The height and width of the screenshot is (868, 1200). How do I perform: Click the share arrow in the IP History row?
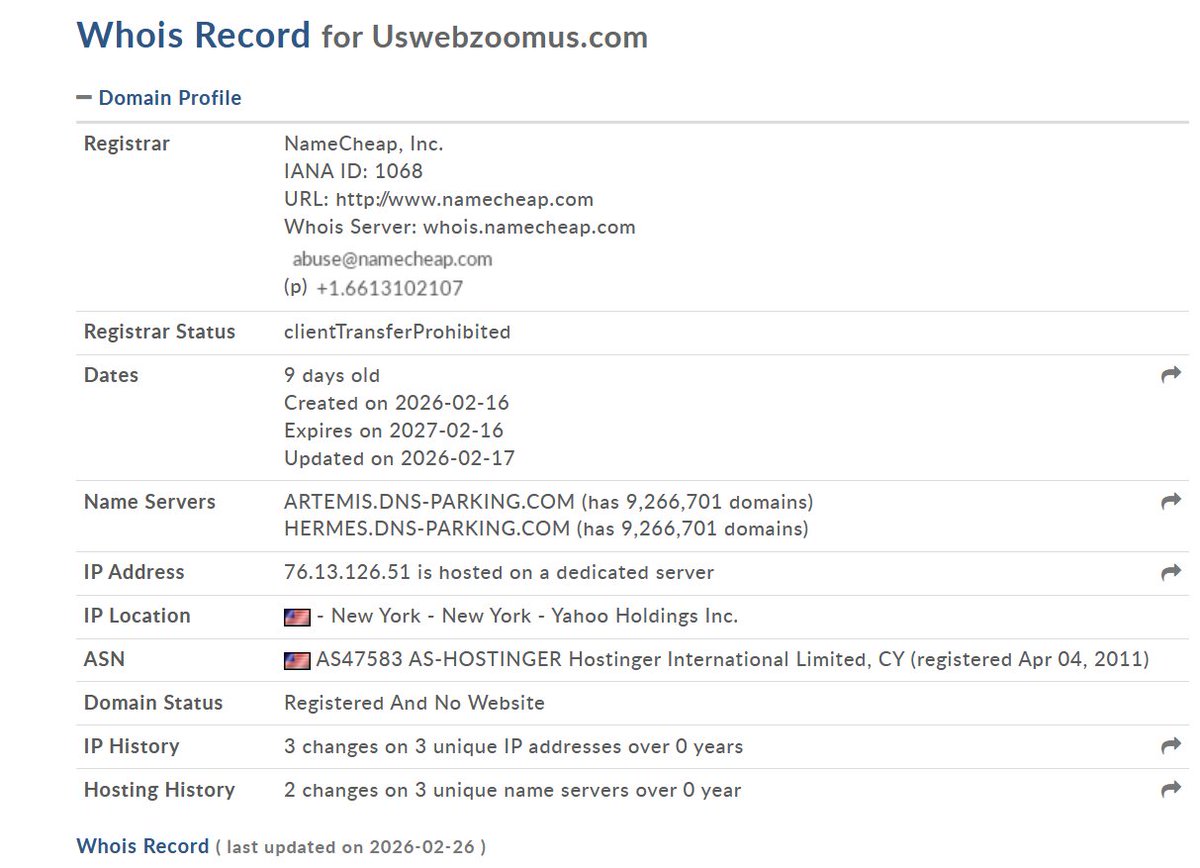pos(1171,746)
